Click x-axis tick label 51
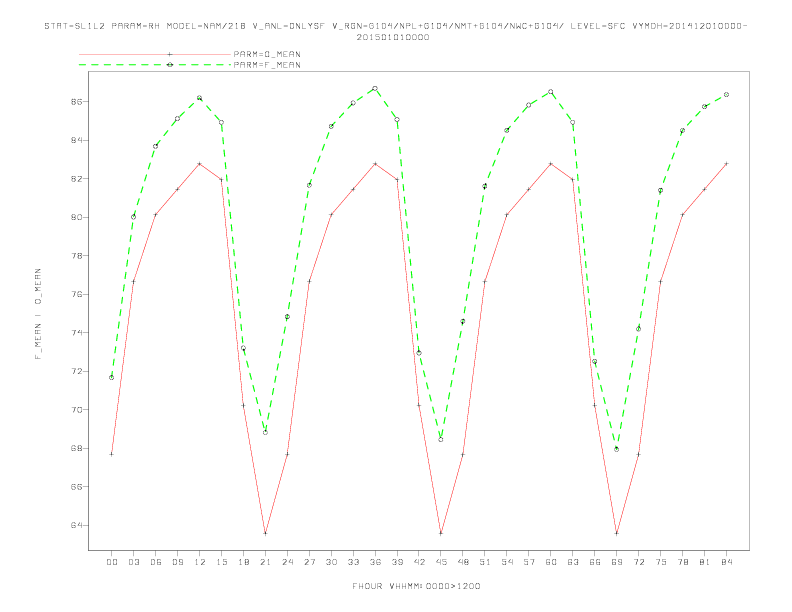792x612 pixels. coord(485,562)
